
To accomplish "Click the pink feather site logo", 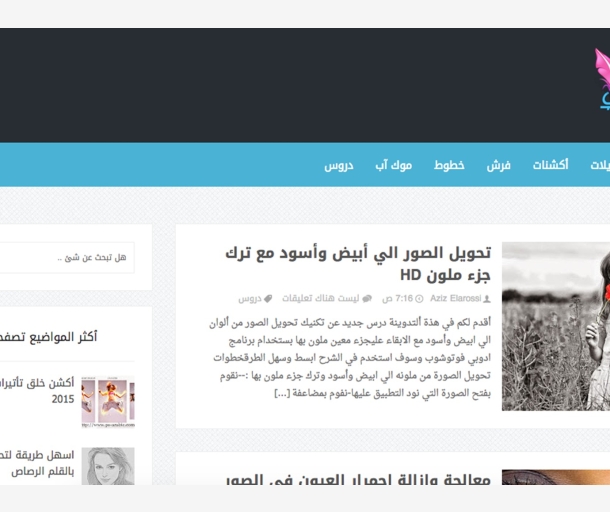I will [603, 78].
